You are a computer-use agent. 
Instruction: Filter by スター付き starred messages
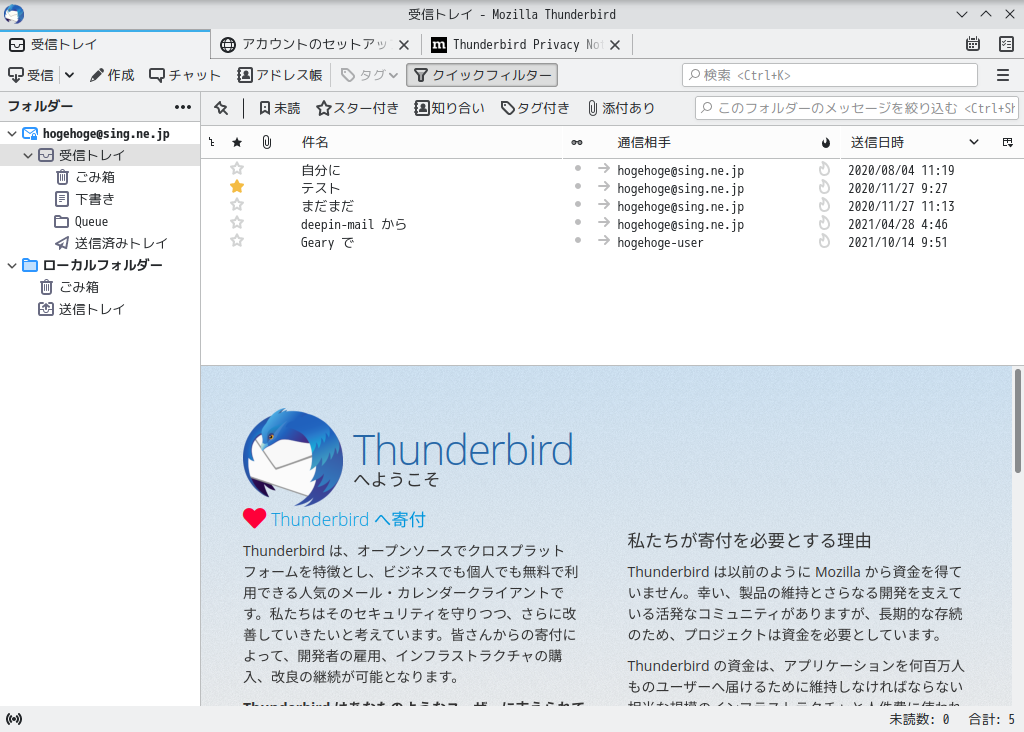point(357,108)
